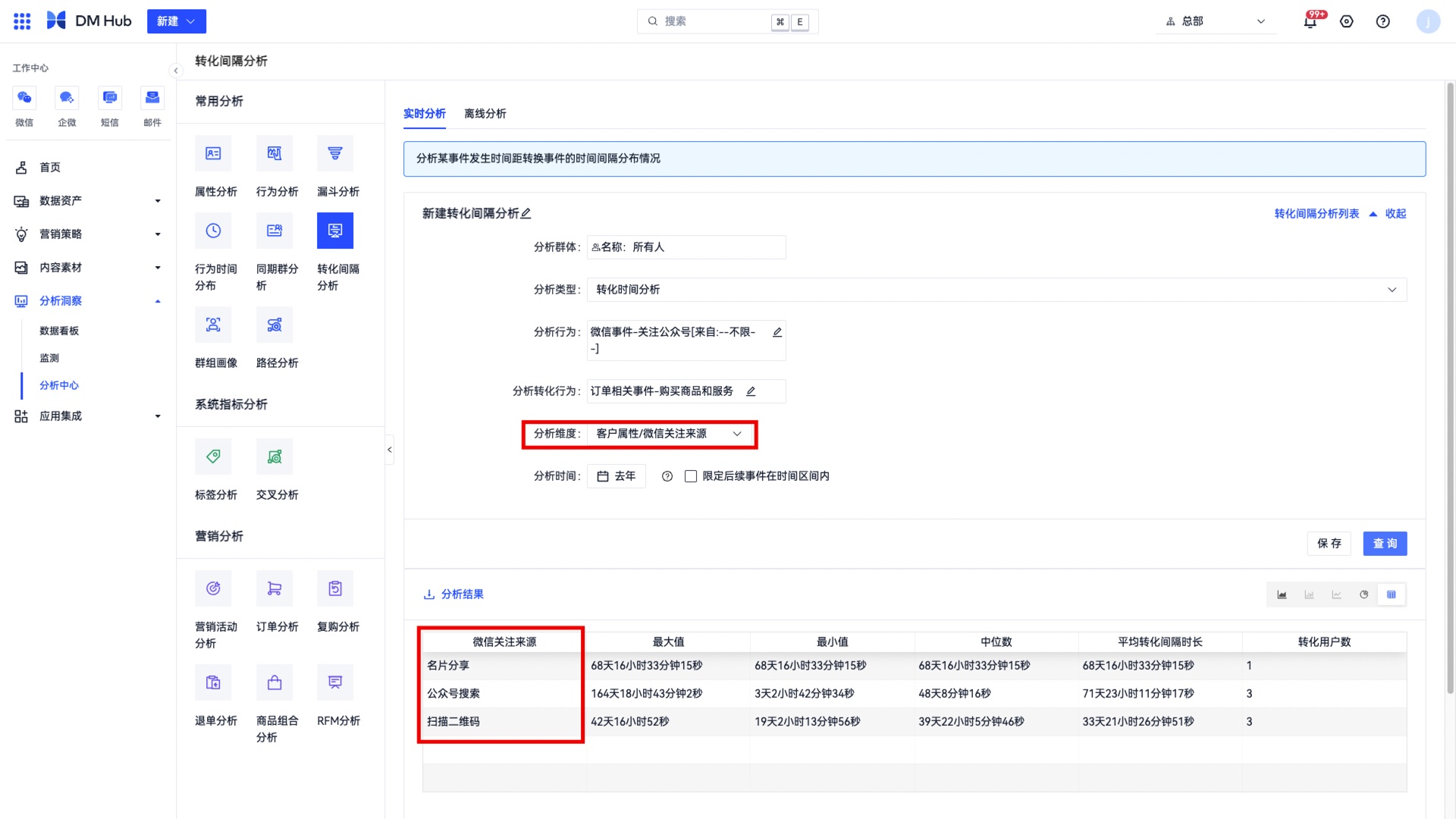This screenshot has width=1456, height=819.
Task: Open 路径分析 path analysis icon
Action: click(275, 325)
